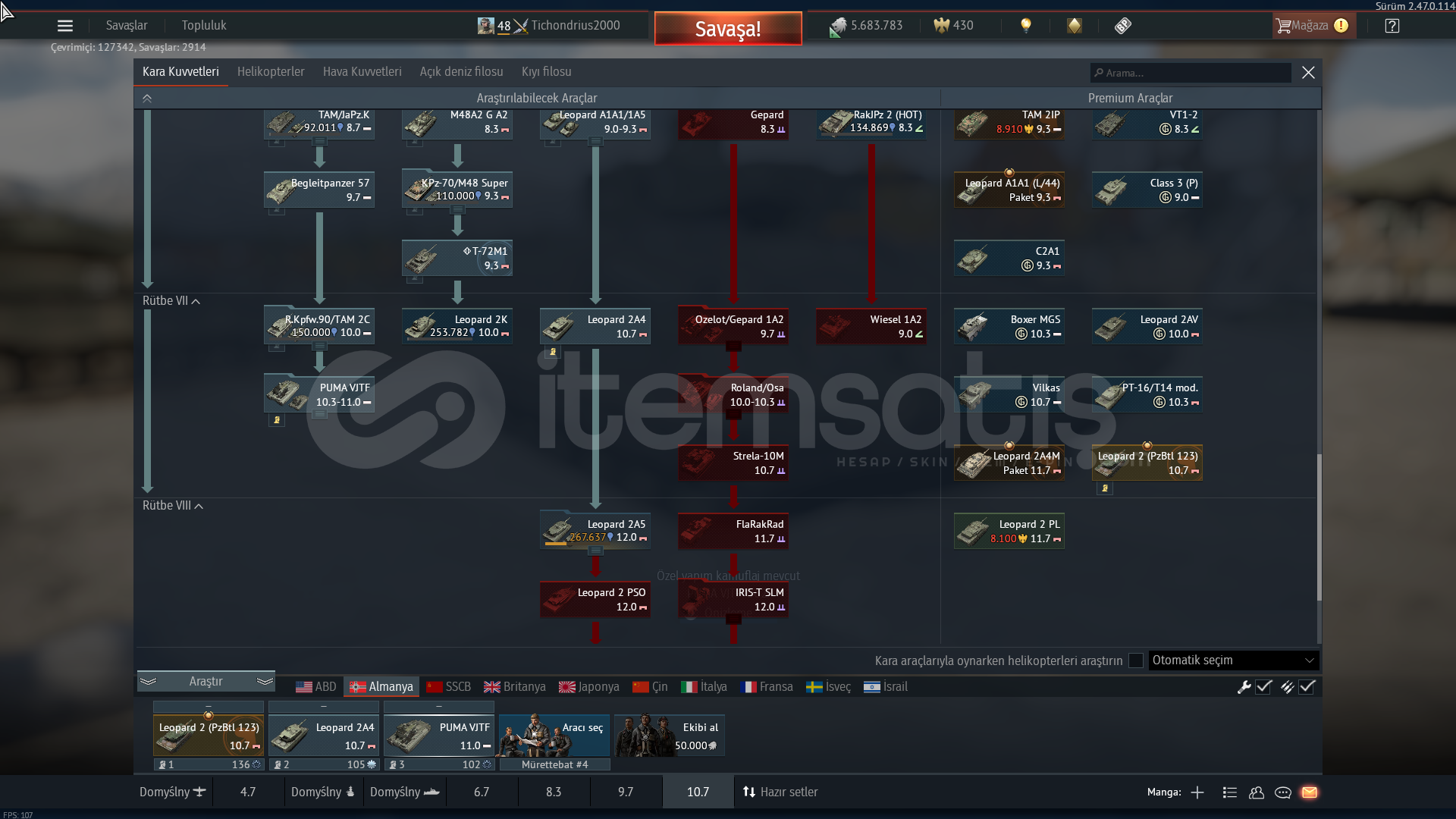Expand the KPz-70/M48 Super group
Viewport: 1456px width, 819px height.
click(x=457, y=210)
